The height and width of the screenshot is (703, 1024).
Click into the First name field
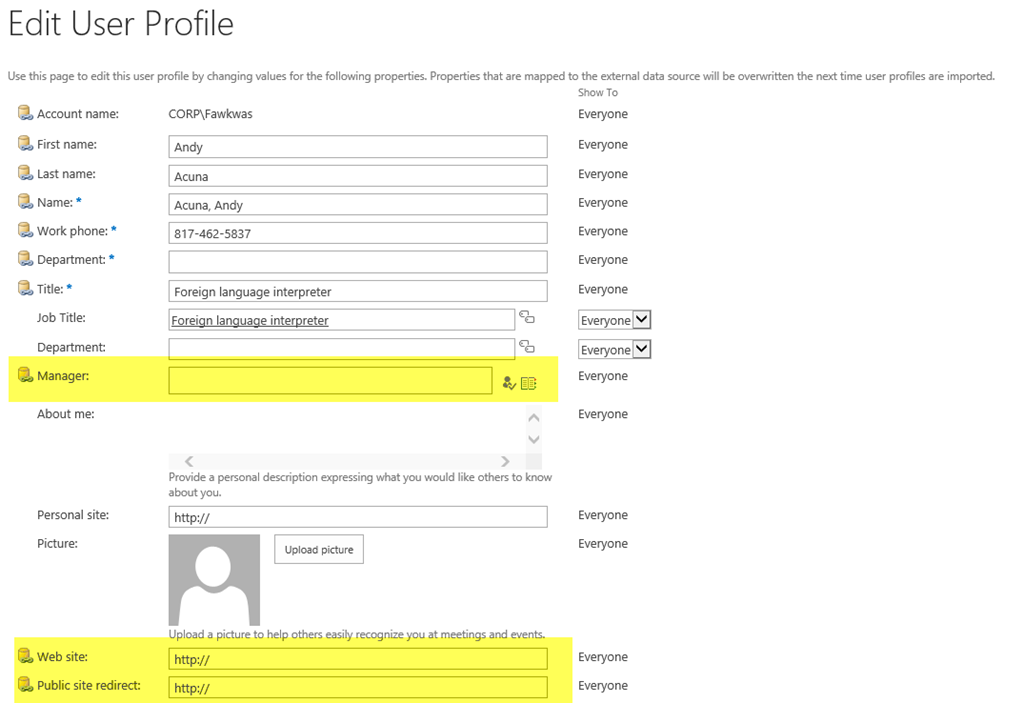tap(358, 146)
